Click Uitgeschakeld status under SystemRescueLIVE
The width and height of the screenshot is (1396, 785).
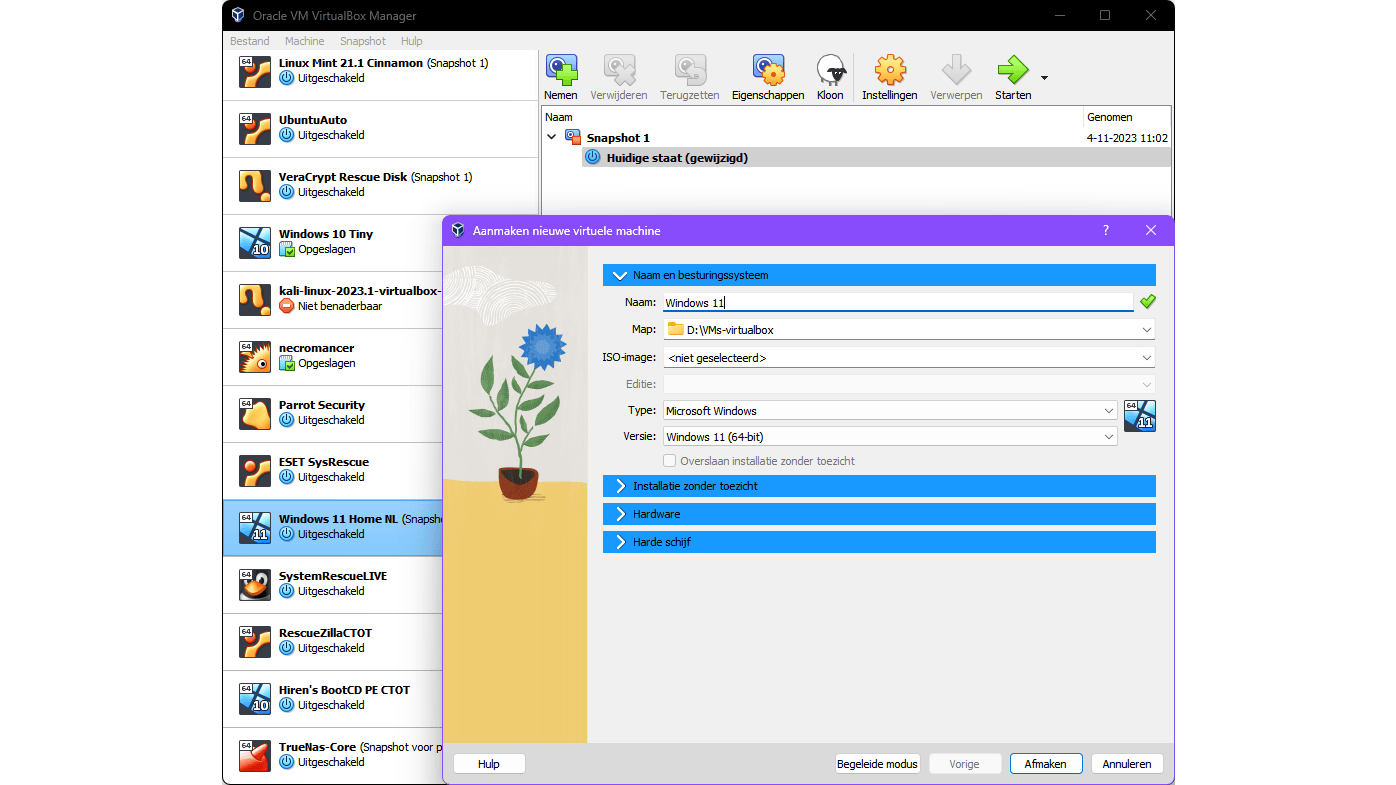coord(331,591)
